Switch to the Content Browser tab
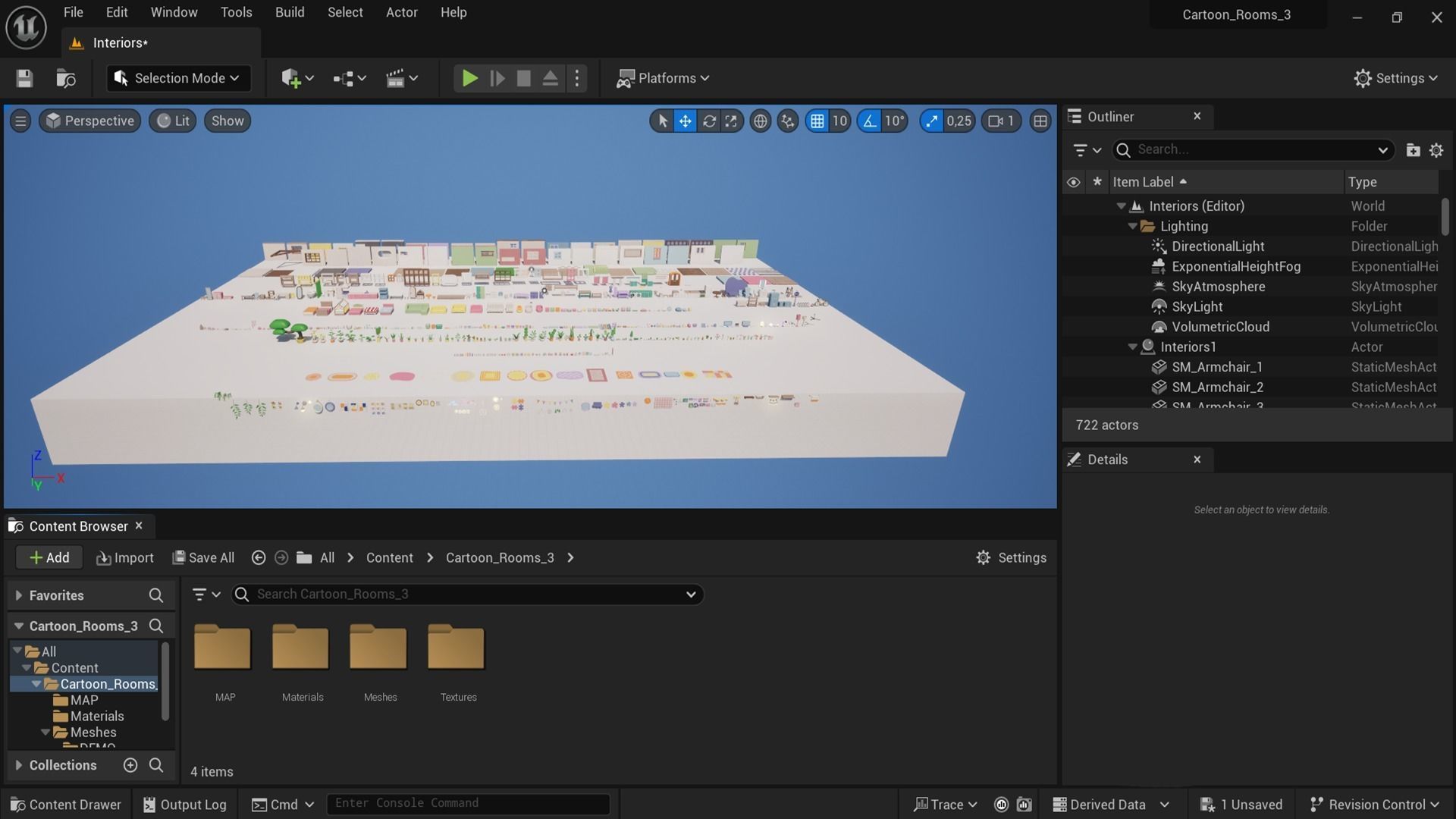 click(x=78, y=526)
